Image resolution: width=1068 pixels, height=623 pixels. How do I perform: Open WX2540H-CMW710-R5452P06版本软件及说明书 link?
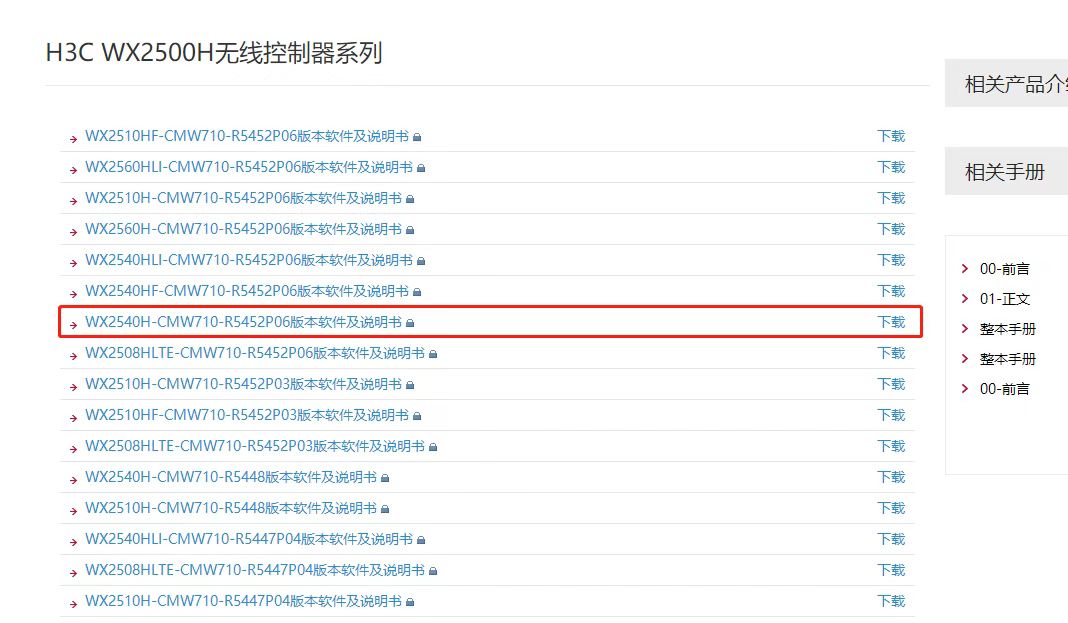point(243,322)
